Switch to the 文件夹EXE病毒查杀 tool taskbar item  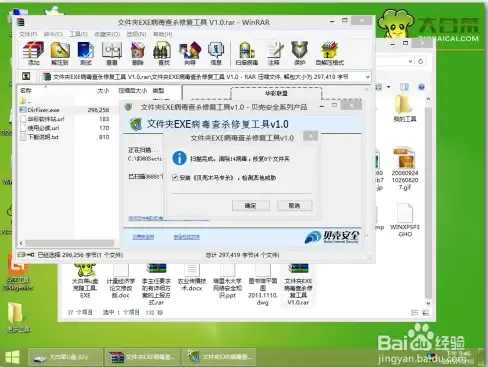click(219, 357)
